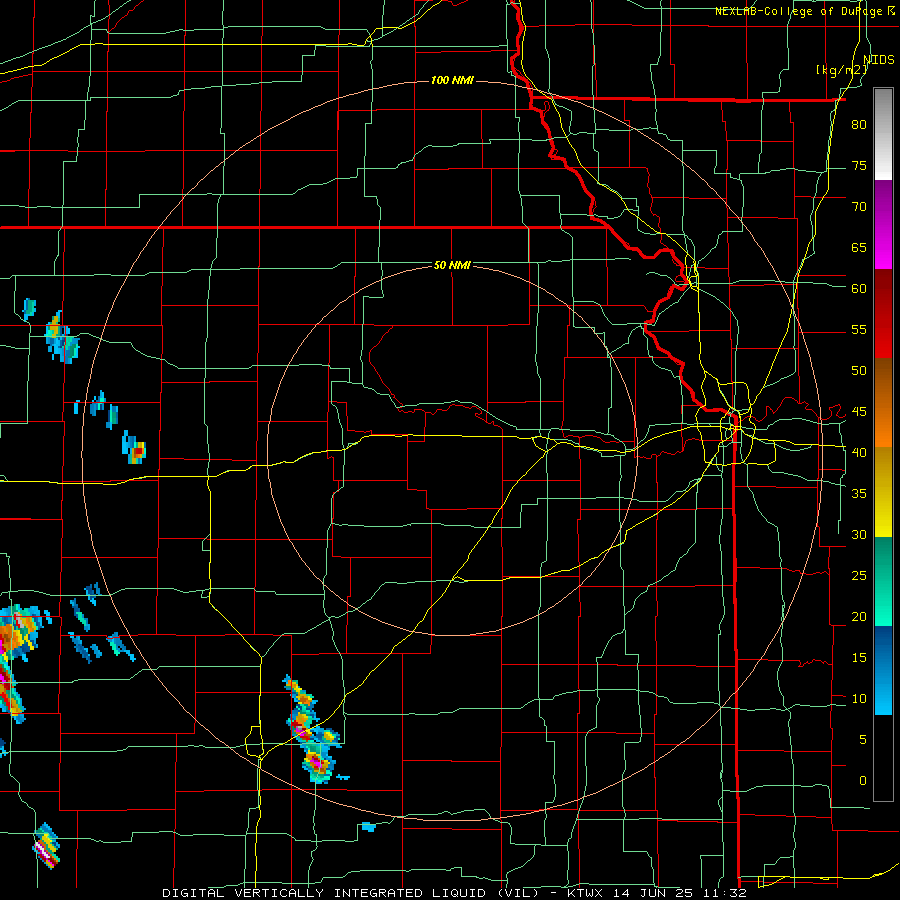
Task: Click the 55 value on the scale
Action: (859, 330)
